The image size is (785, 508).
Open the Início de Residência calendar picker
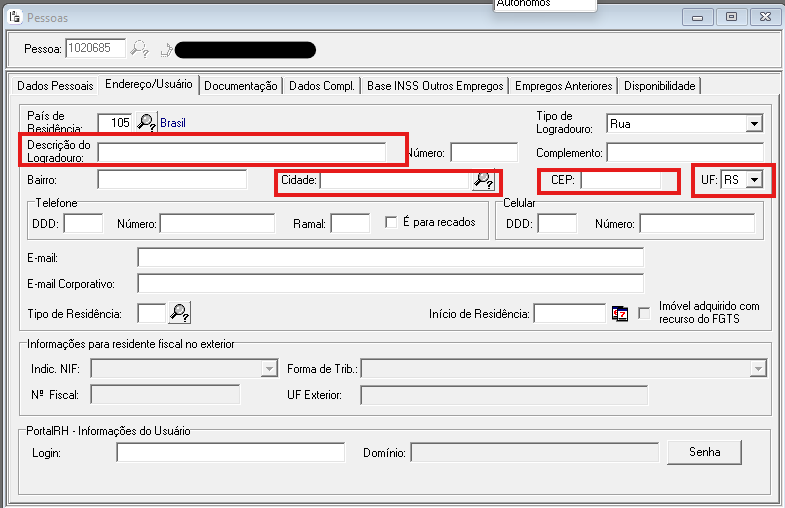tap(620, 313)
